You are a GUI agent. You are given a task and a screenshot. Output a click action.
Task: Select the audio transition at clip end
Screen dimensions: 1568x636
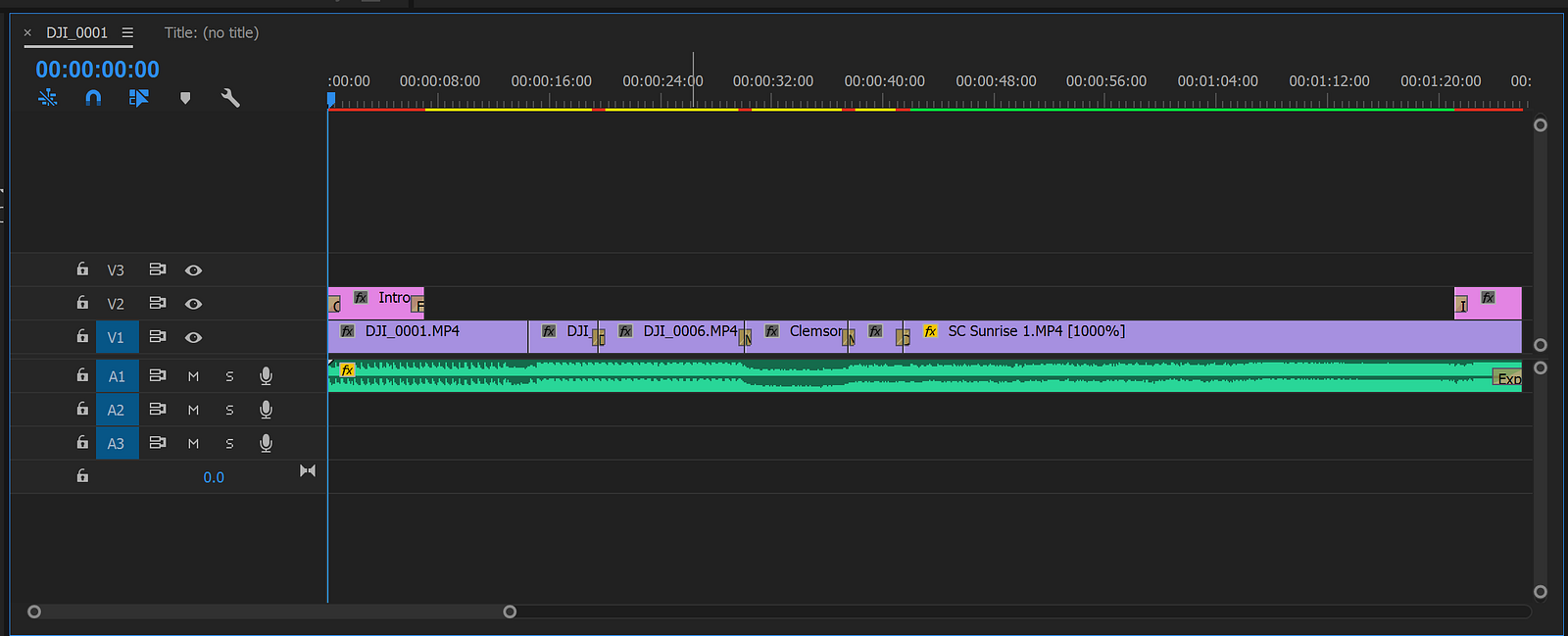[x=1507, y=377]
